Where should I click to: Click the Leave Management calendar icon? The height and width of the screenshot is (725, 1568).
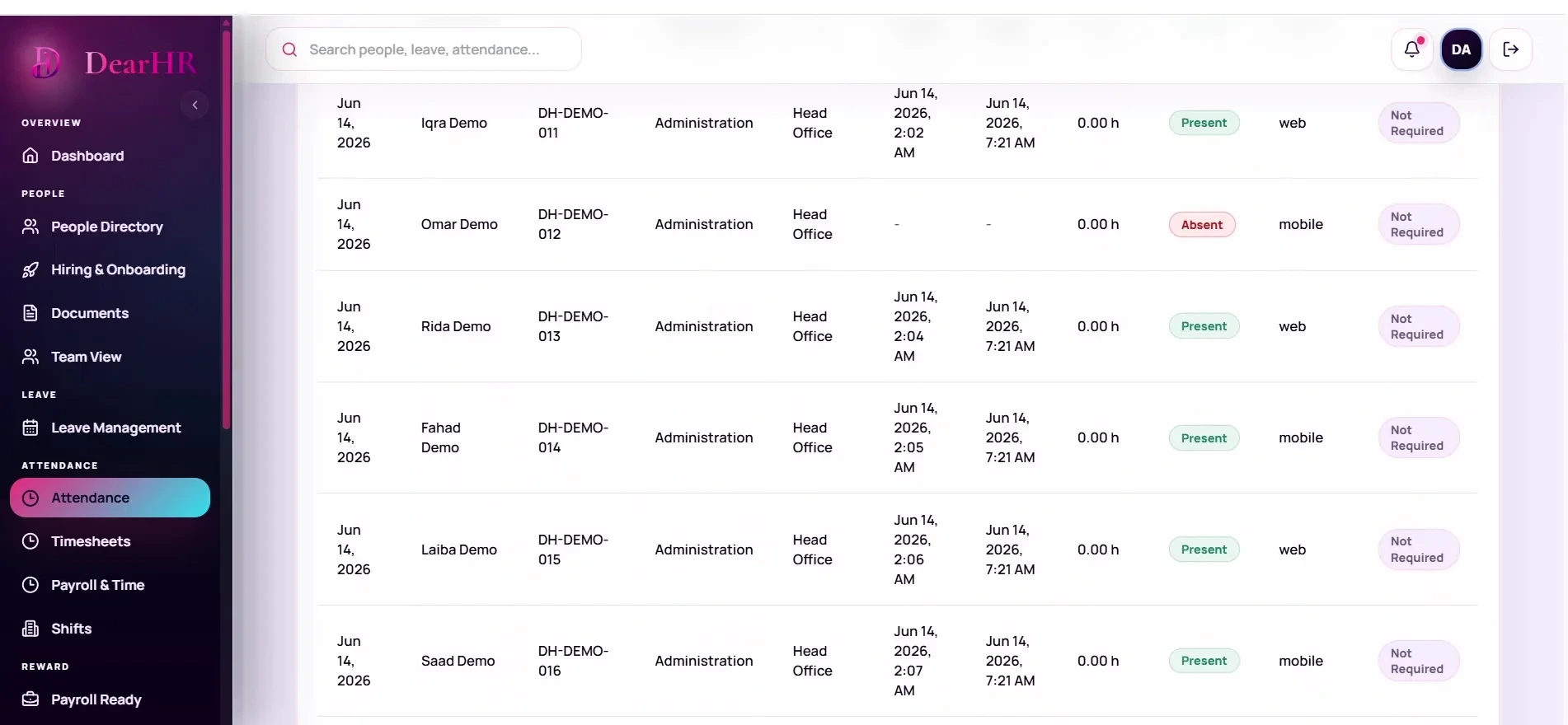[x=31, y=428]
